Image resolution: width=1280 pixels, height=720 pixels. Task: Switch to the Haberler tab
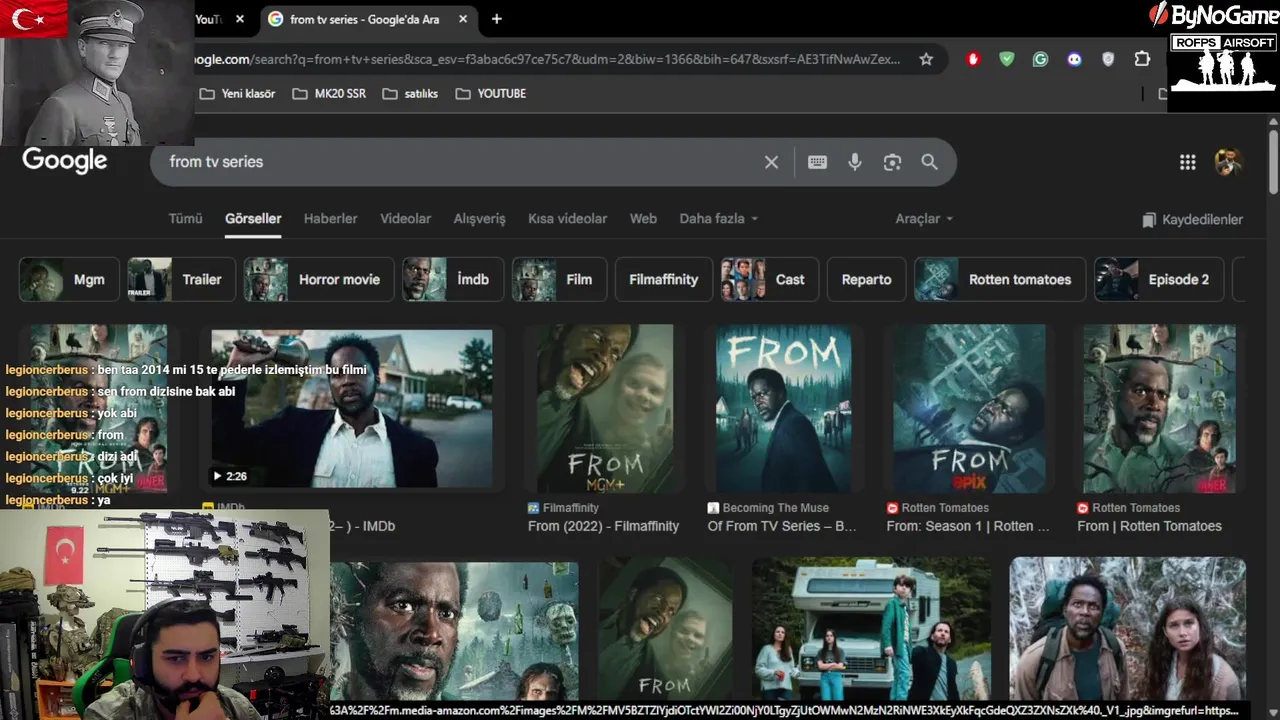(x=330, y=218)
